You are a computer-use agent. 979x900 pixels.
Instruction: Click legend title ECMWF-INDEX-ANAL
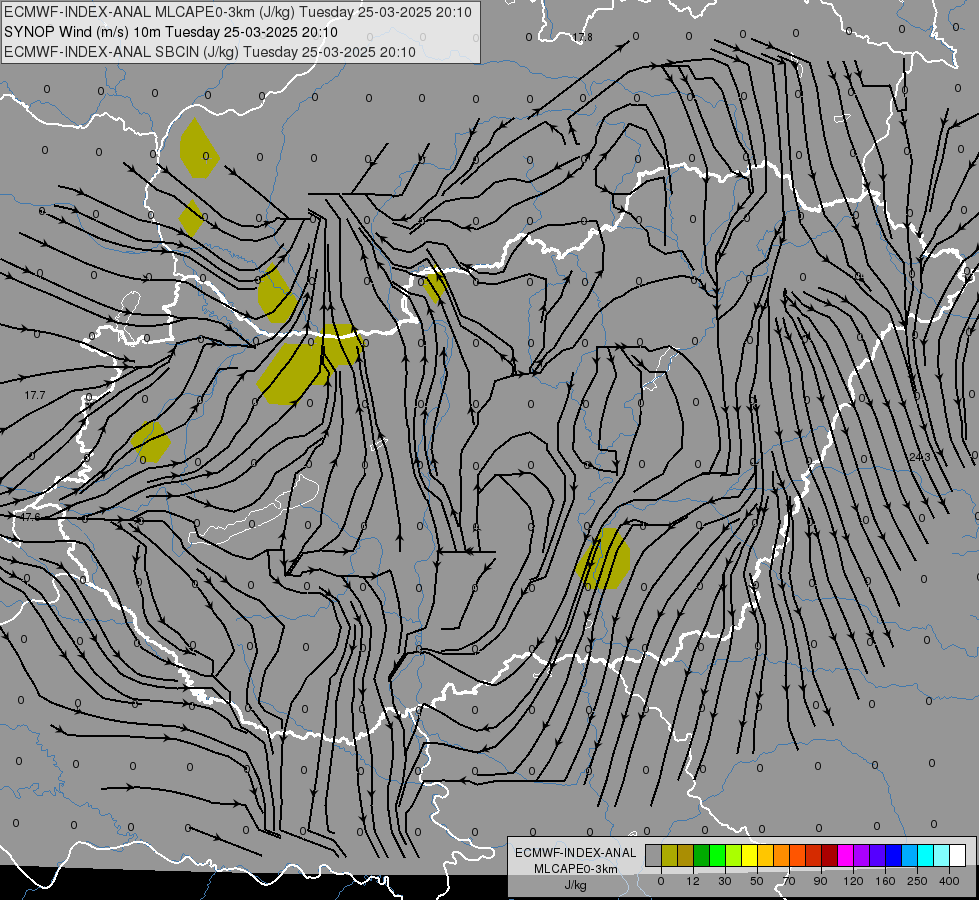coord(575,853)
